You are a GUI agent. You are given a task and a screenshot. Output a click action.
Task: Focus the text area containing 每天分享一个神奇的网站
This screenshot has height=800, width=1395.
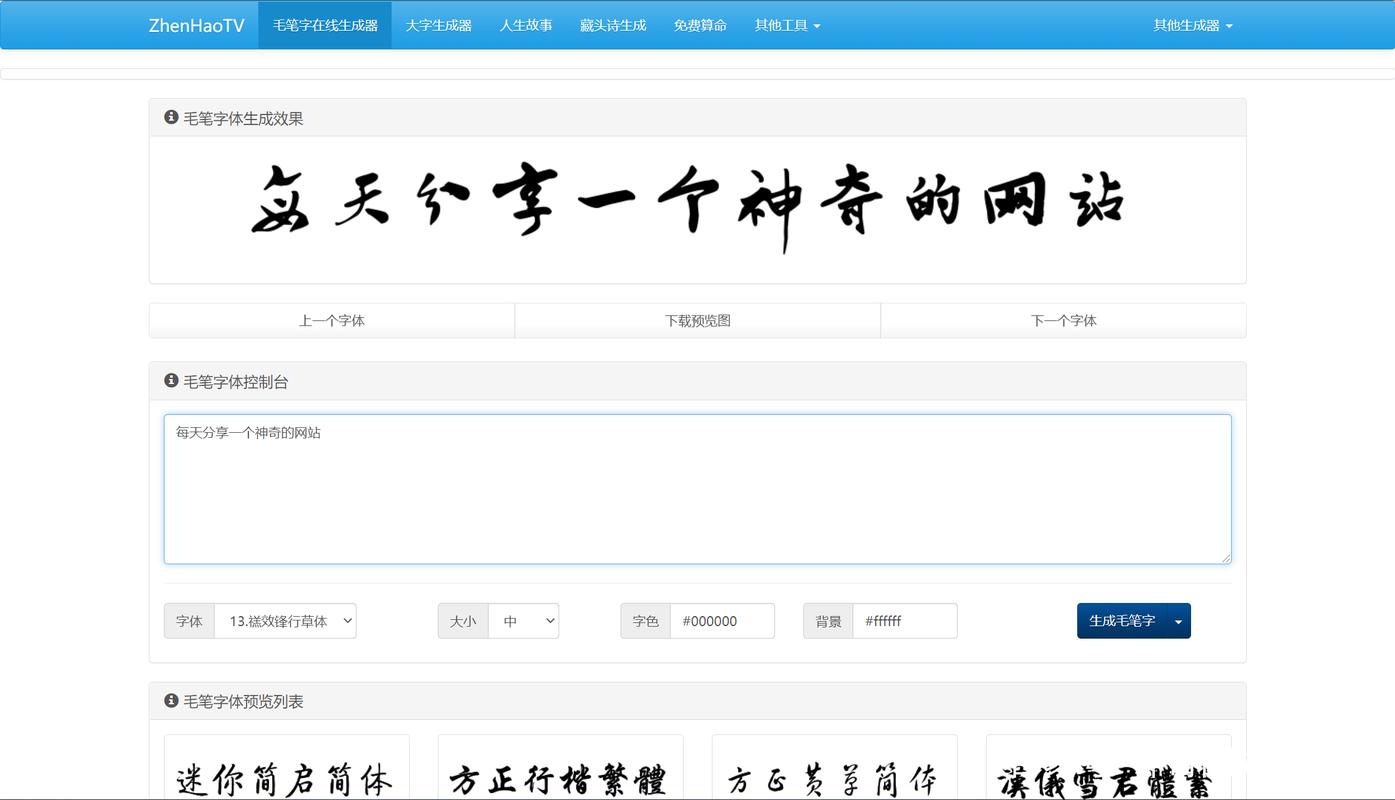click(698, 489)
